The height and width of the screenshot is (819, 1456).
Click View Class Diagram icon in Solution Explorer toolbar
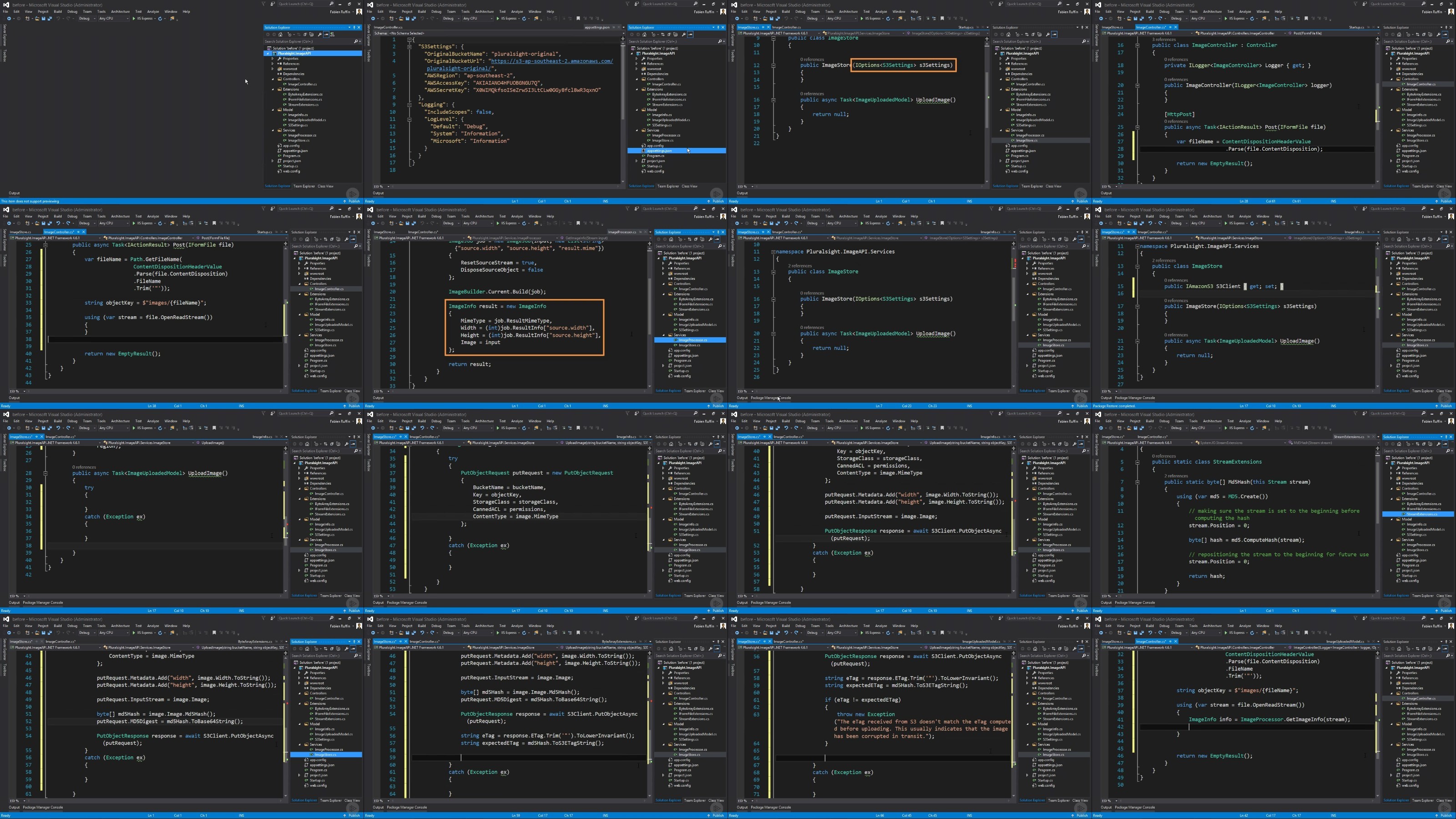click(x=333, y=35)
